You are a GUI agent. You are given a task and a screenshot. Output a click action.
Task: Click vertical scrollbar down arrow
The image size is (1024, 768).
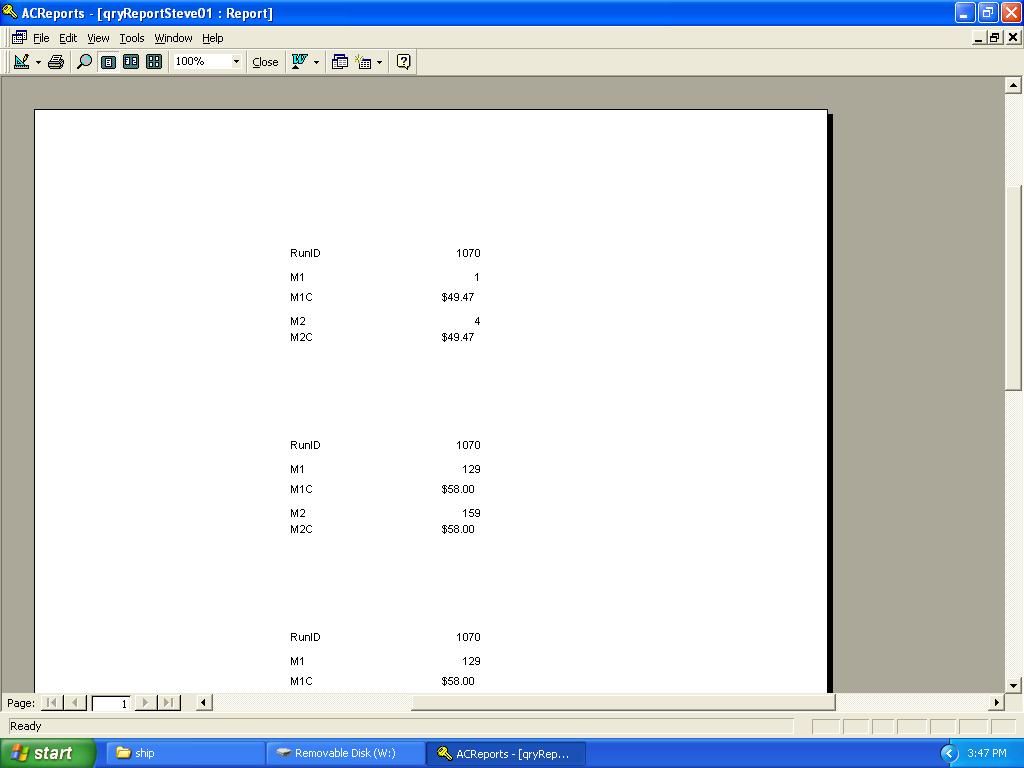(1013, 685)
